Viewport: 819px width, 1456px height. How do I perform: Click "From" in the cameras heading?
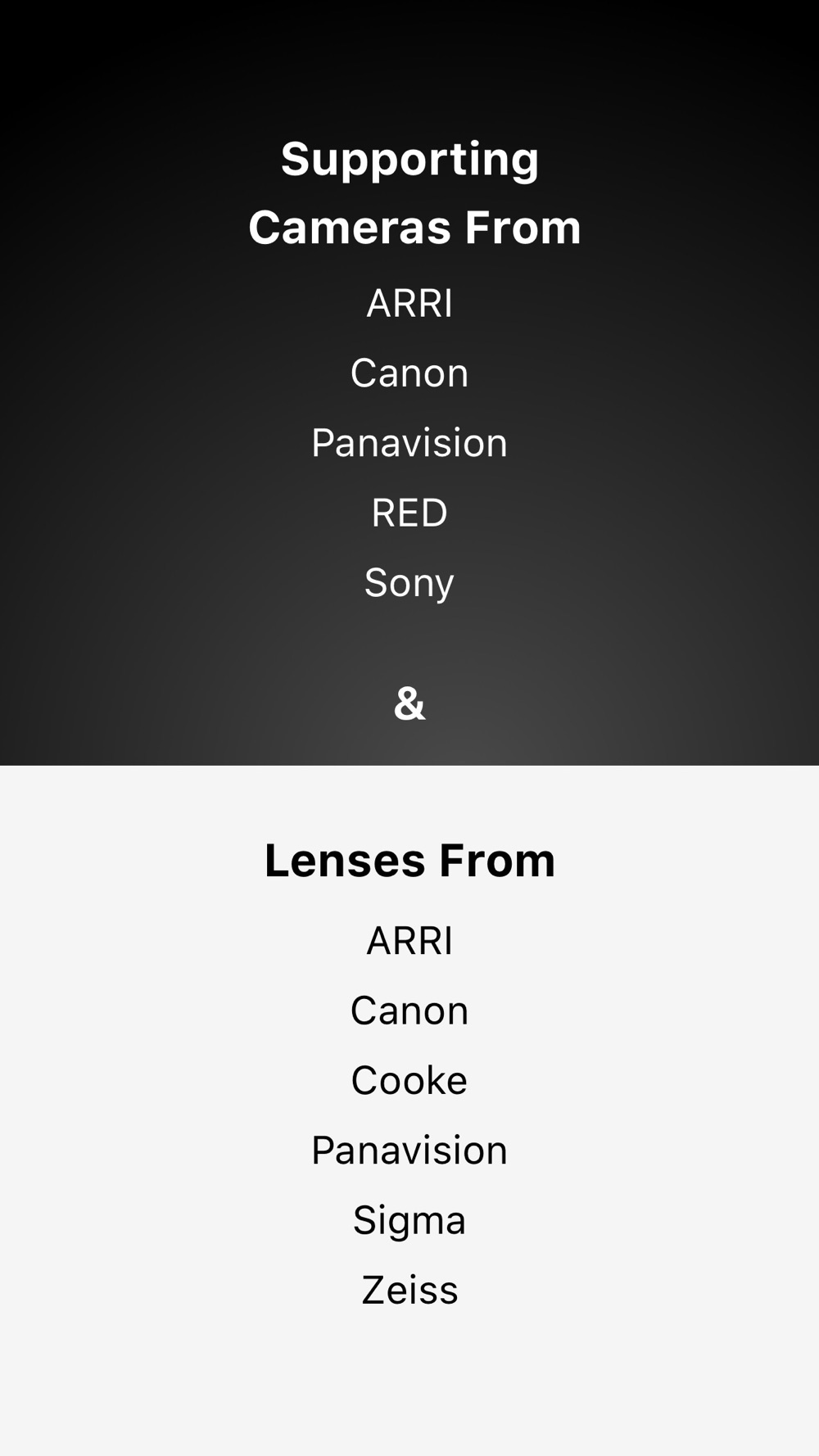(x=523, y=228)
